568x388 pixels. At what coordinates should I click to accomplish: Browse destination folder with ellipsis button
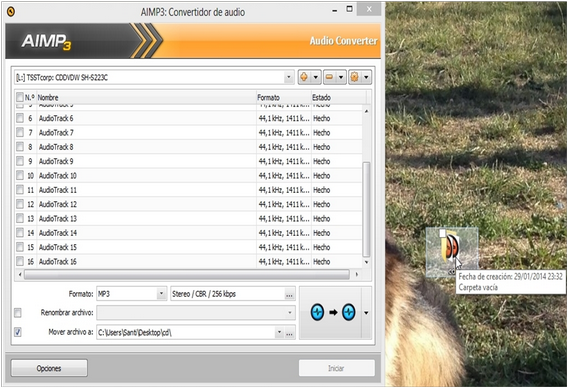pyautogui.click(x=289, y=332)
